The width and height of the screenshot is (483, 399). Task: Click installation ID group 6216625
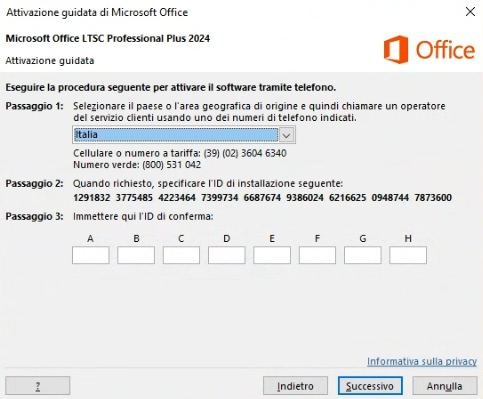(348, 198)
